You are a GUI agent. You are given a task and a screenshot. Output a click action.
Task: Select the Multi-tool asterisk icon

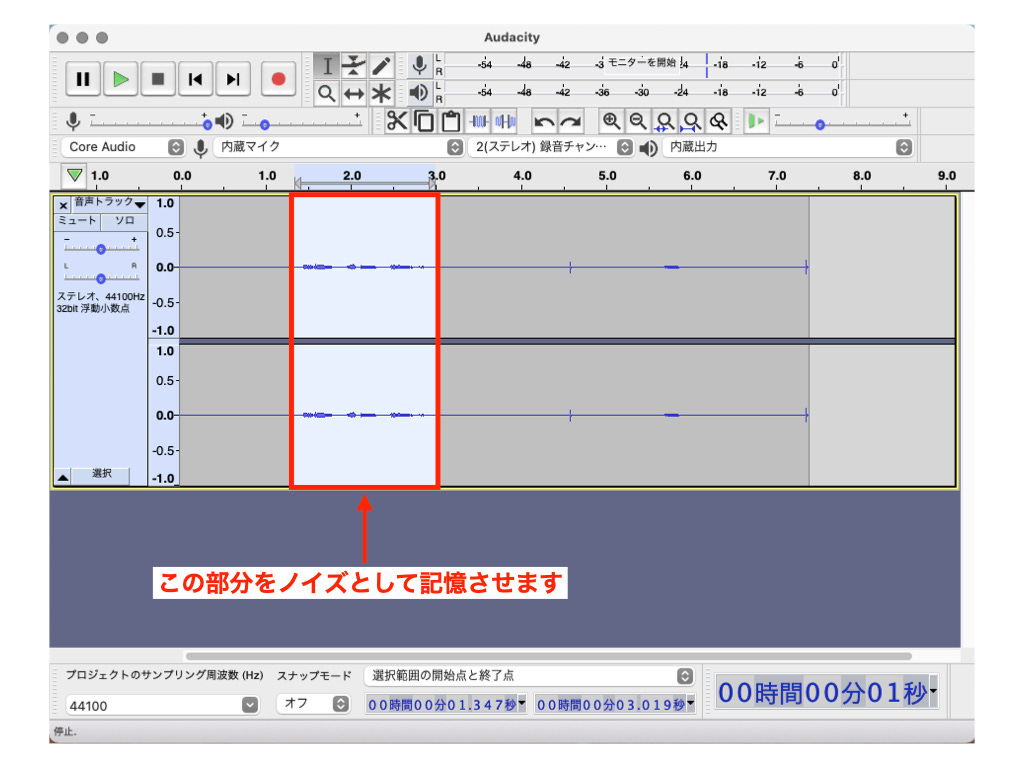381,93
